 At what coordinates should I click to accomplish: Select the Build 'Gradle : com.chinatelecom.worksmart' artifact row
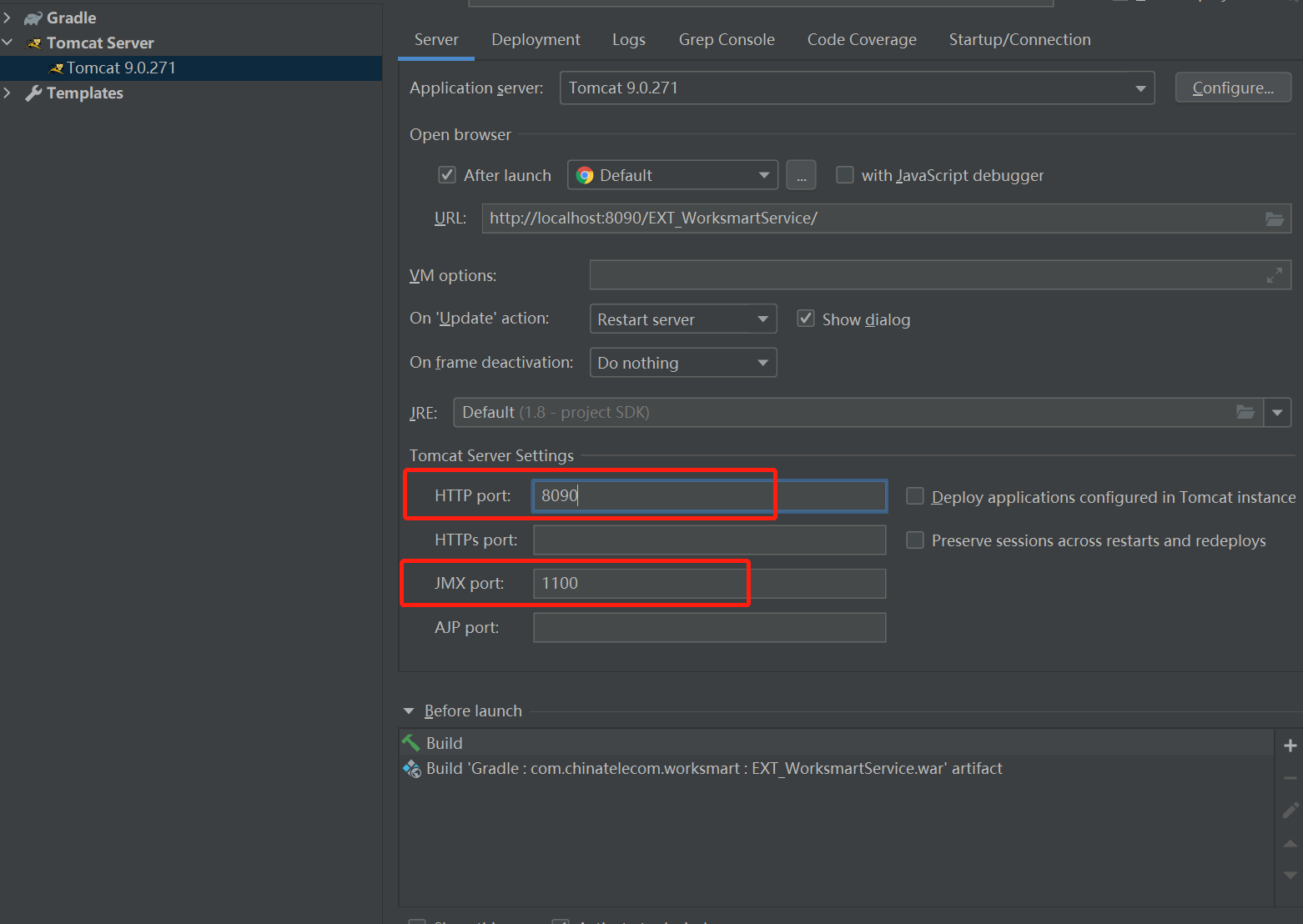tap(837, 769)
